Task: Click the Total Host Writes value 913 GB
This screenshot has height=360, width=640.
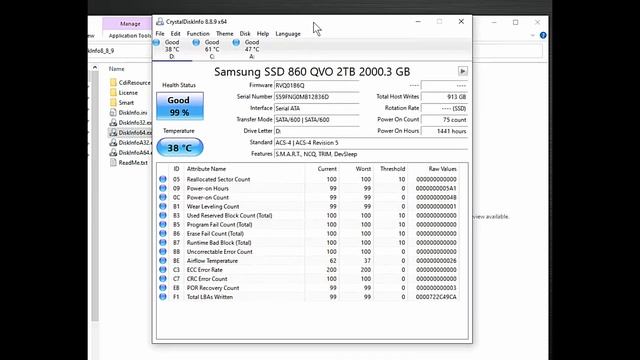Action: click(444, 97)
